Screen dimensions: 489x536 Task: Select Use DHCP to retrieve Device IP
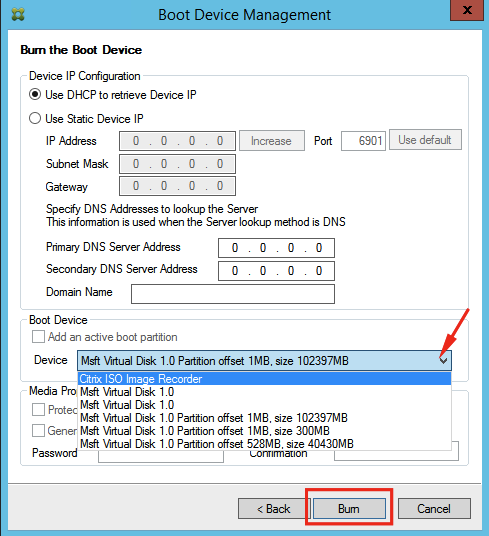point(35,94)
